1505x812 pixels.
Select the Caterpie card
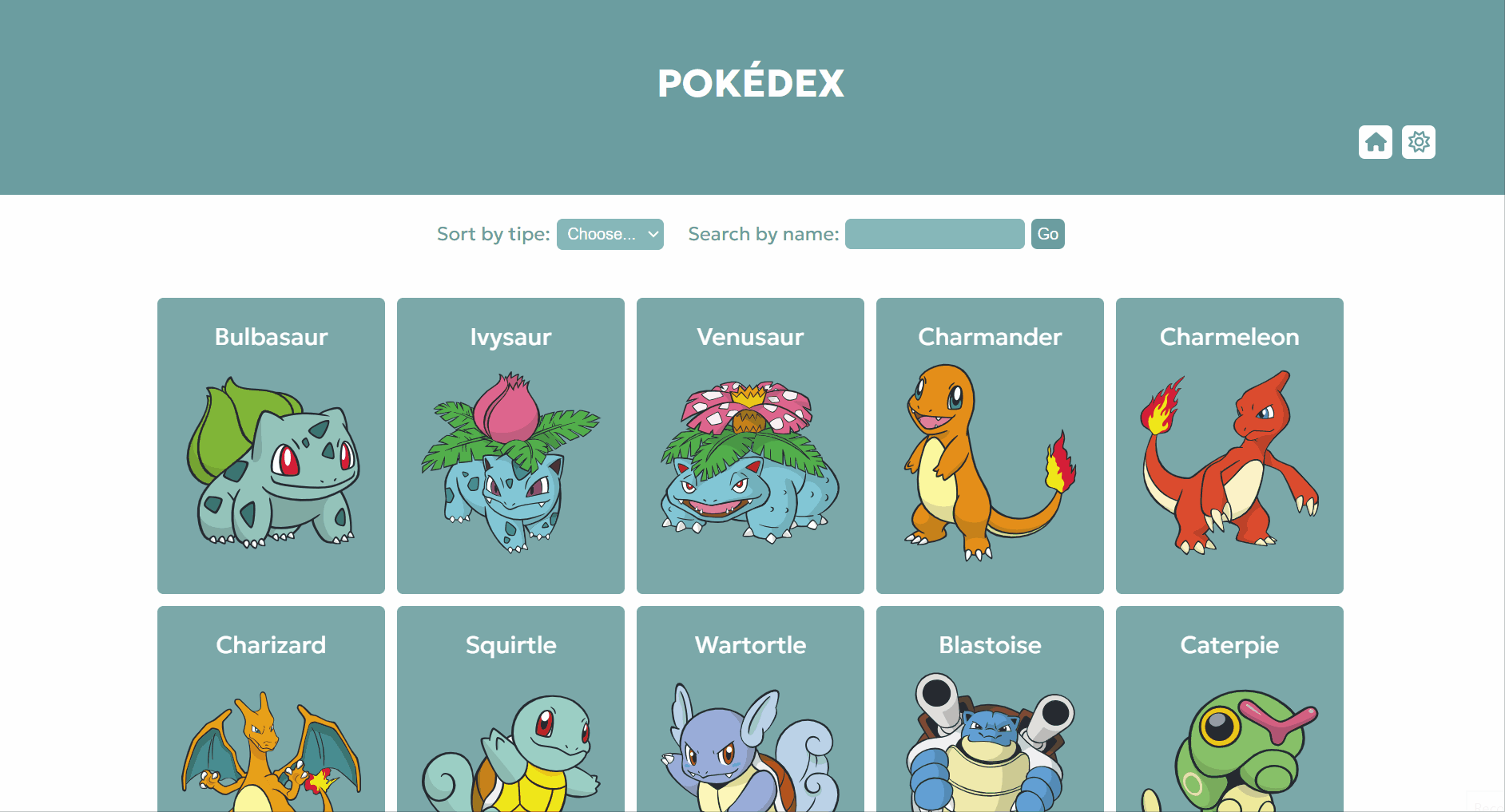click(x=1229, y=709)
